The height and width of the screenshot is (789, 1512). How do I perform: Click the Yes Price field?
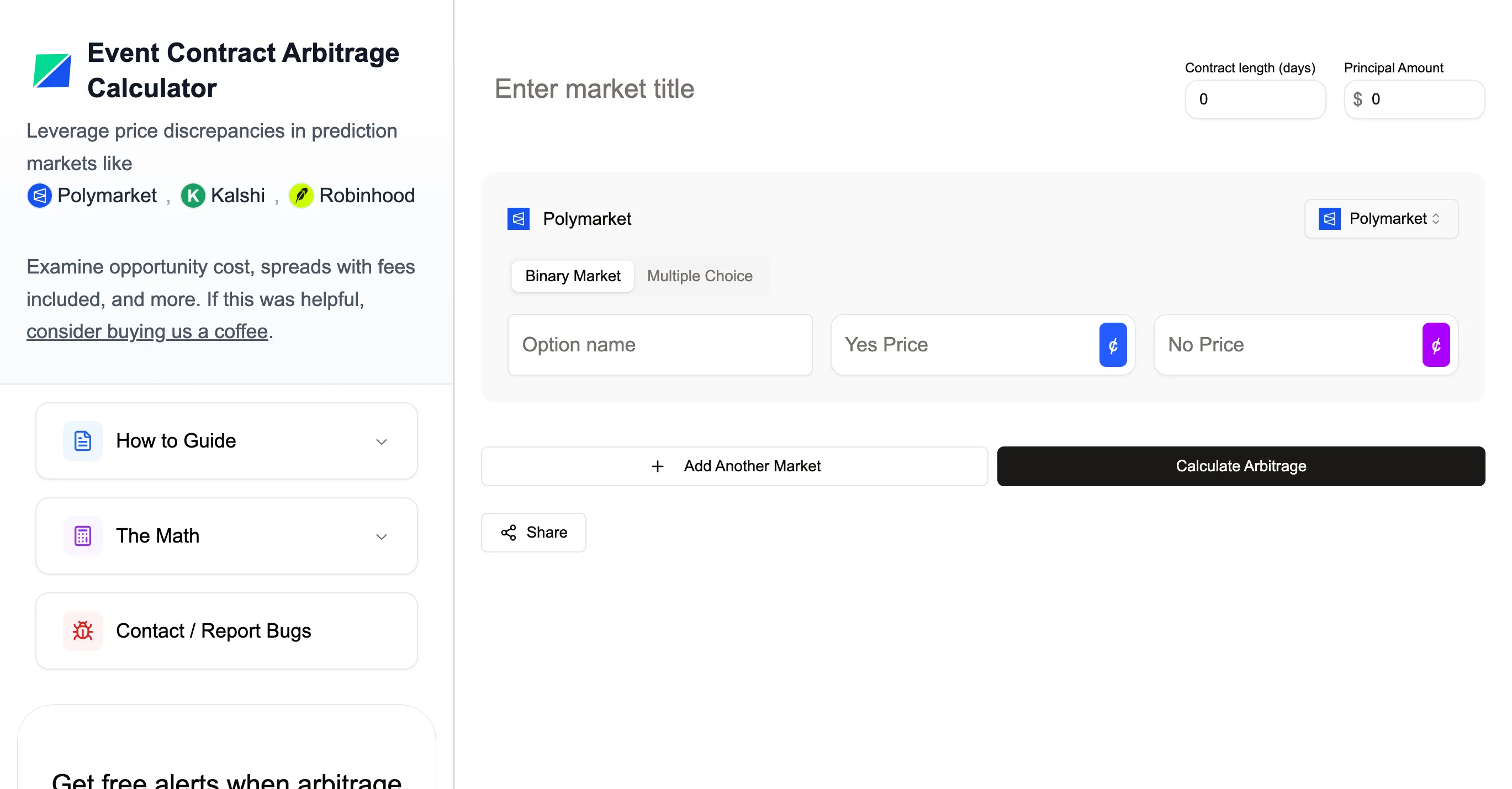pyautogui.click(x=982, y=345)
